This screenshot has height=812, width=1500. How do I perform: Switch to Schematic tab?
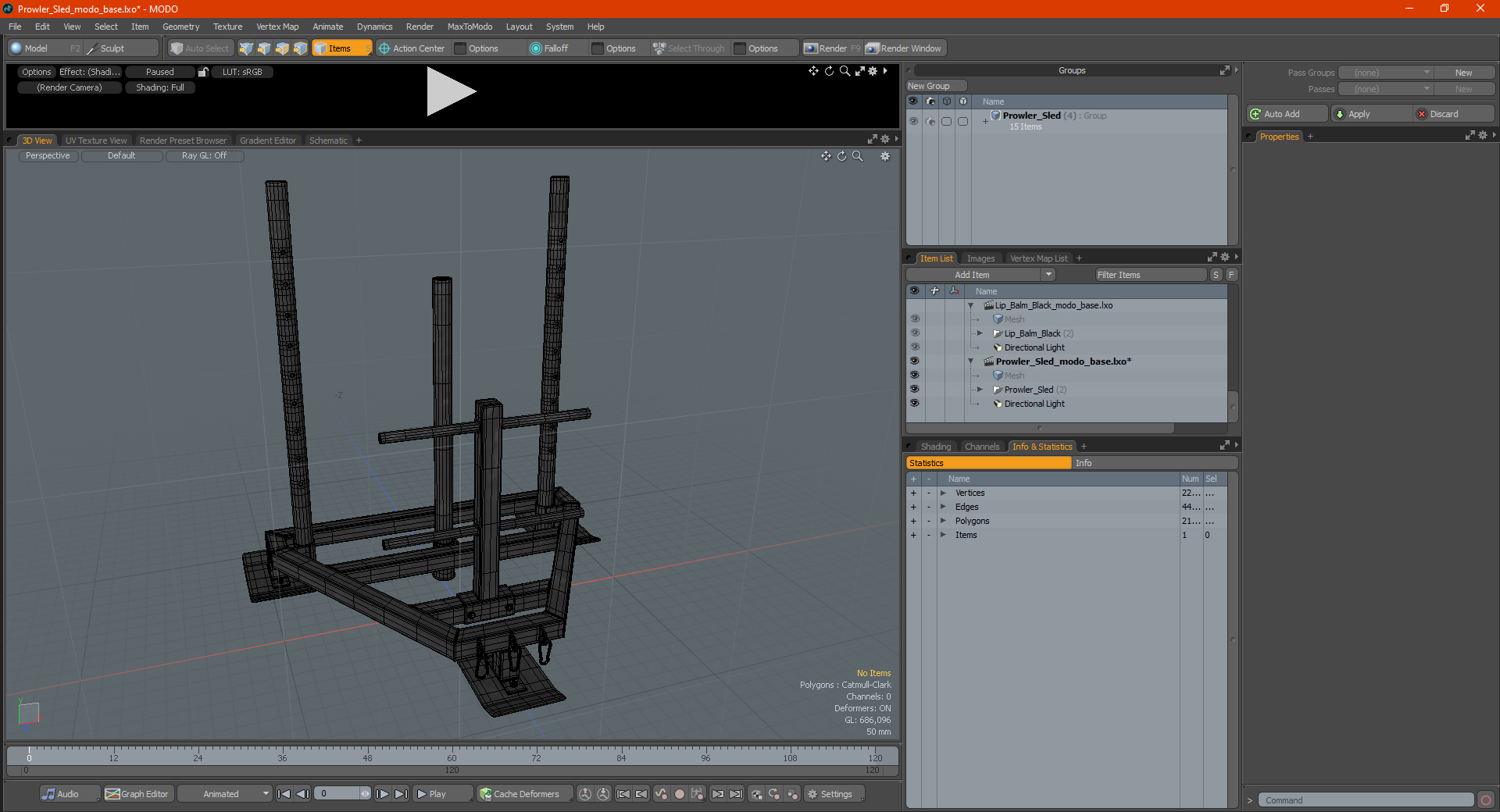click(328, 141)
